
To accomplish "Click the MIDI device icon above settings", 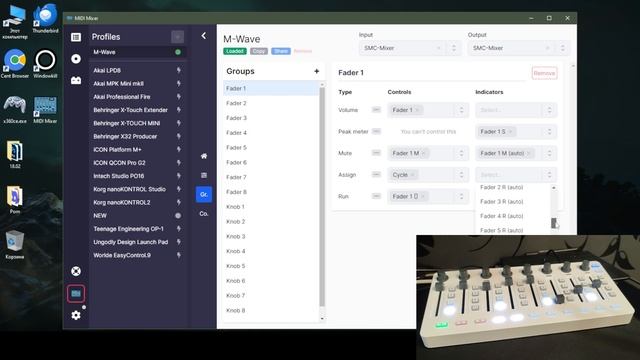I will point(76,293).
